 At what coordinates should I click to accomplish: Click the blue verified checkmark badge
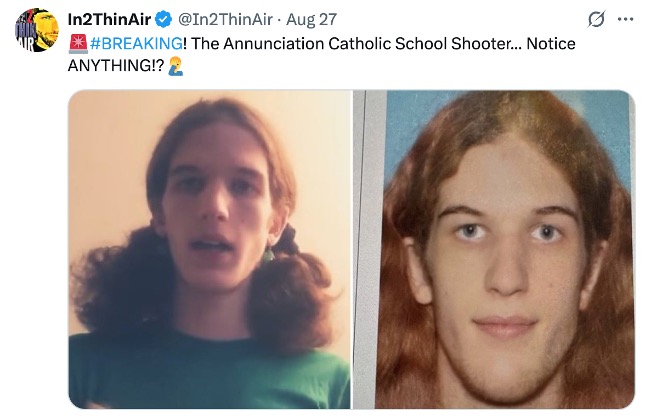tap(164, 19)
